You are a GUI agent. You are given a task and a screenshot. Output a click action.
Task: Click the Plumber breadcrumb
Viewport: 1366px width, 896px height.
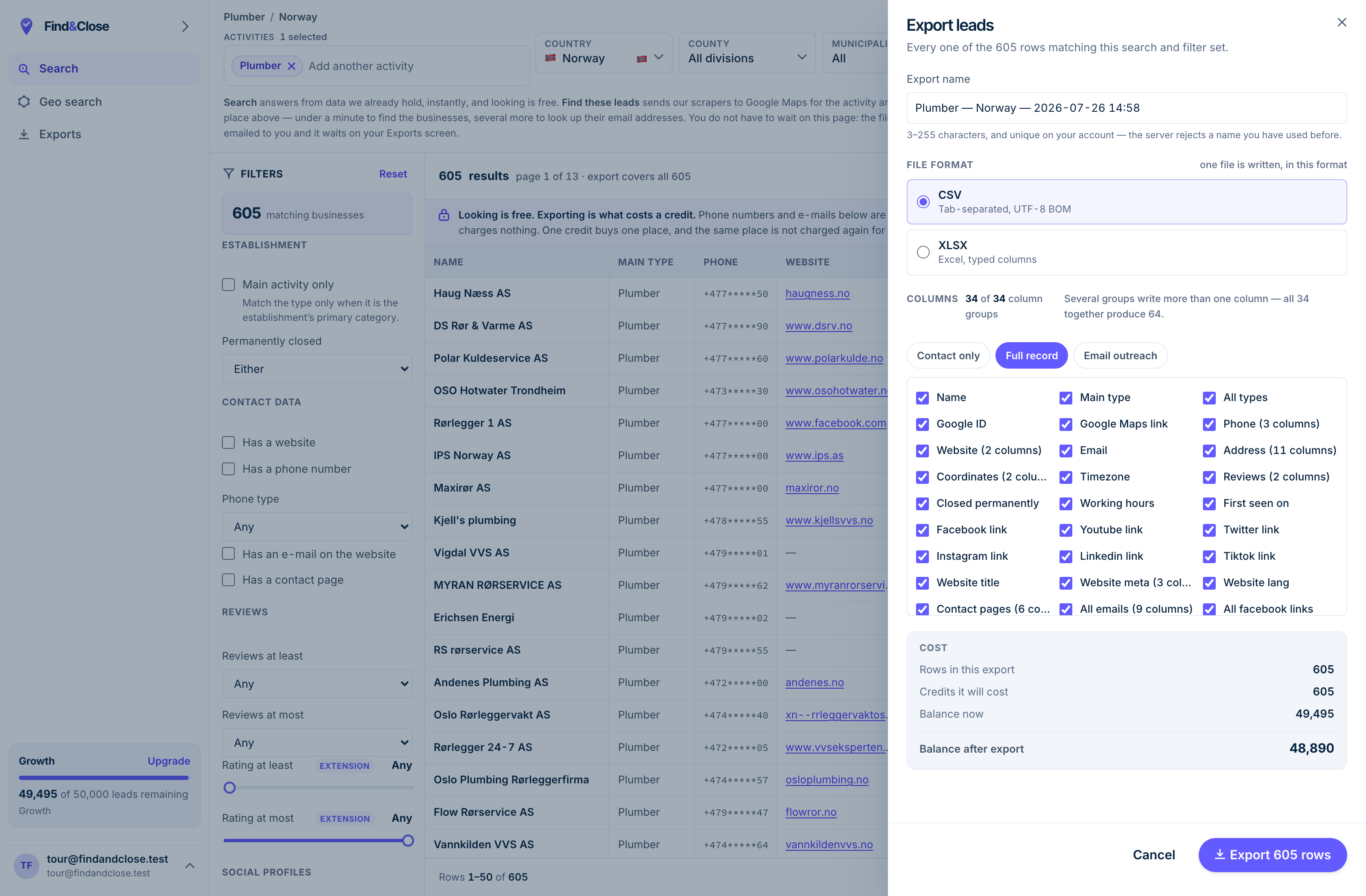[244, 17]
